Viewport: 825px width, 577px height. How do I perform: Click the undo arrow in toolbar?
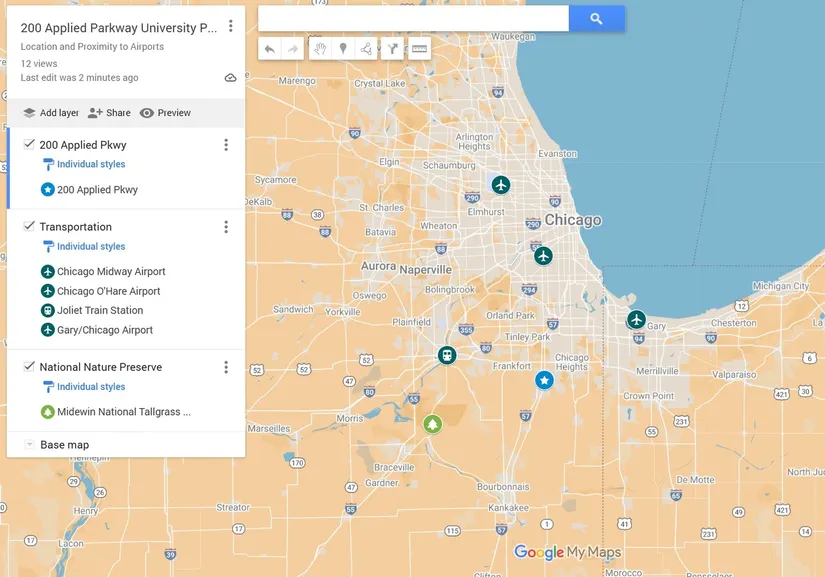[x=270, y=49]
